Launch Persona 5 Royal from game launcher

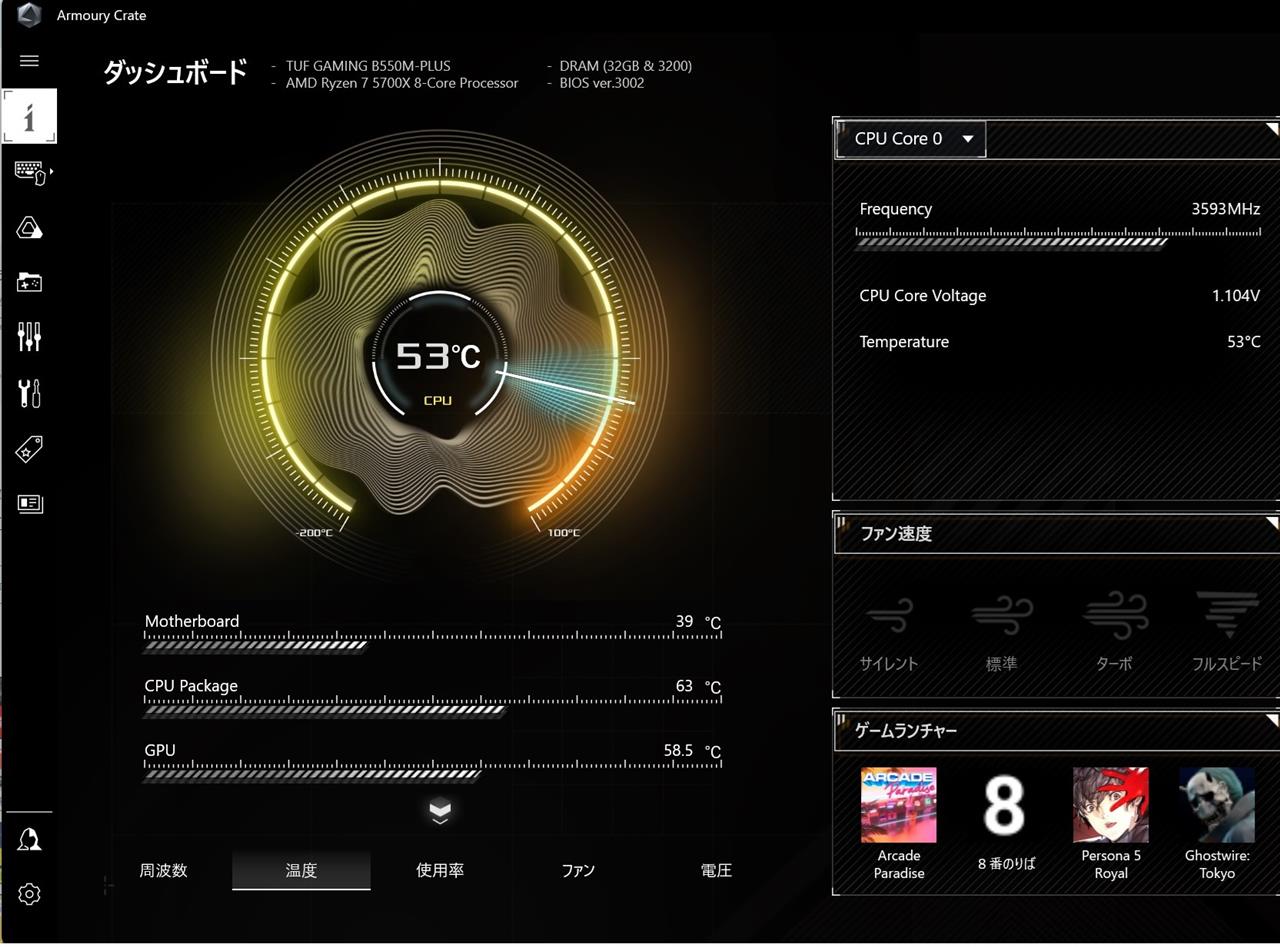coord(1110,824)
